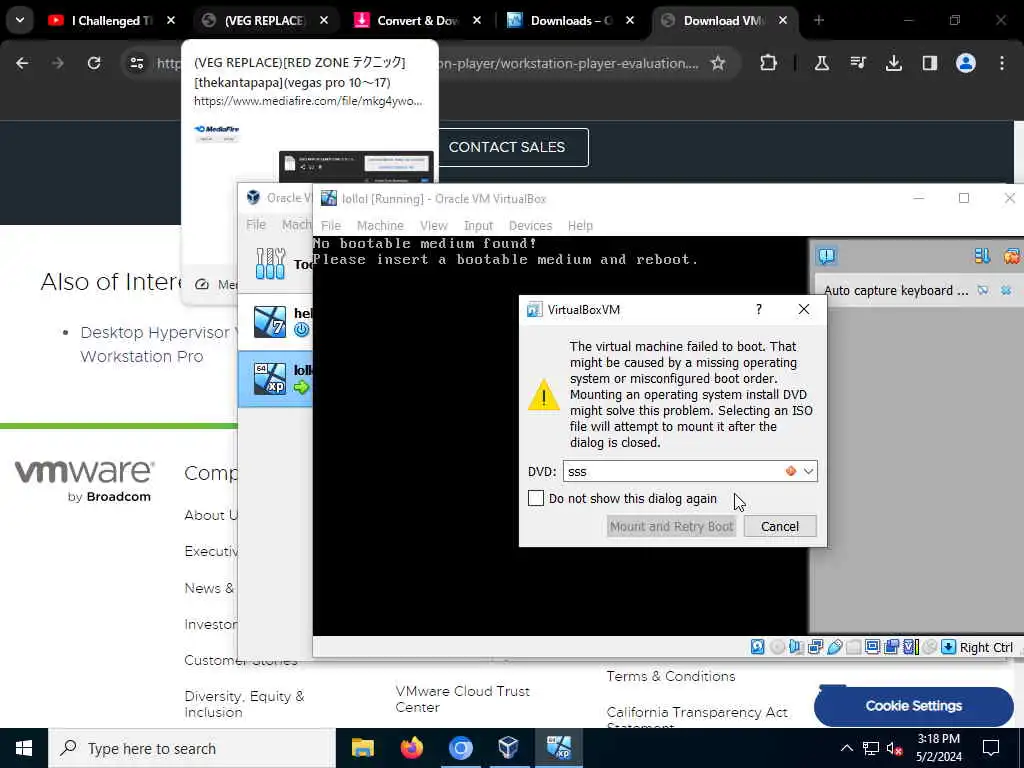Click the mouse integration icon in VM status bar

click(929, 647)
